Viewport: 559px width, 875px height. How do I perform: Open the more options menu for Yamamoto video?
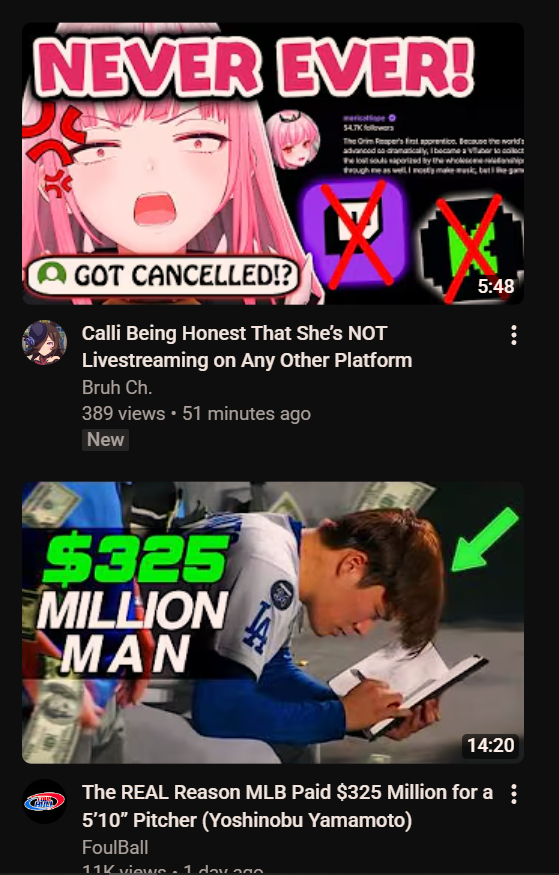513,794
